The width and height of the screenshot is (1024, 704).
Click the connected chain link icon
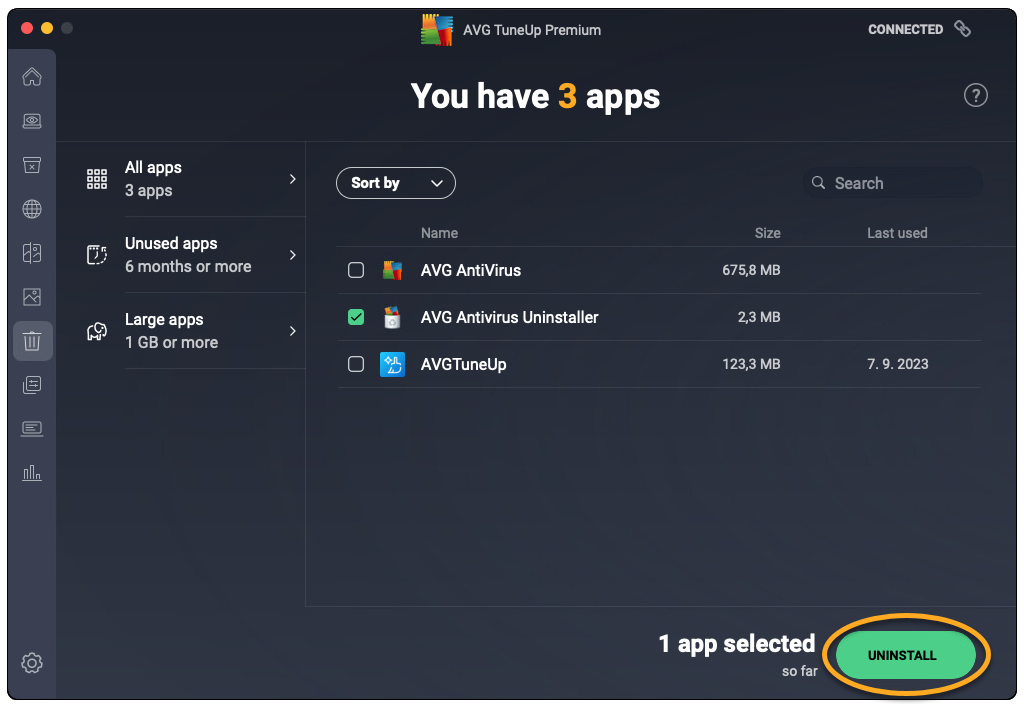click(962, 29)
